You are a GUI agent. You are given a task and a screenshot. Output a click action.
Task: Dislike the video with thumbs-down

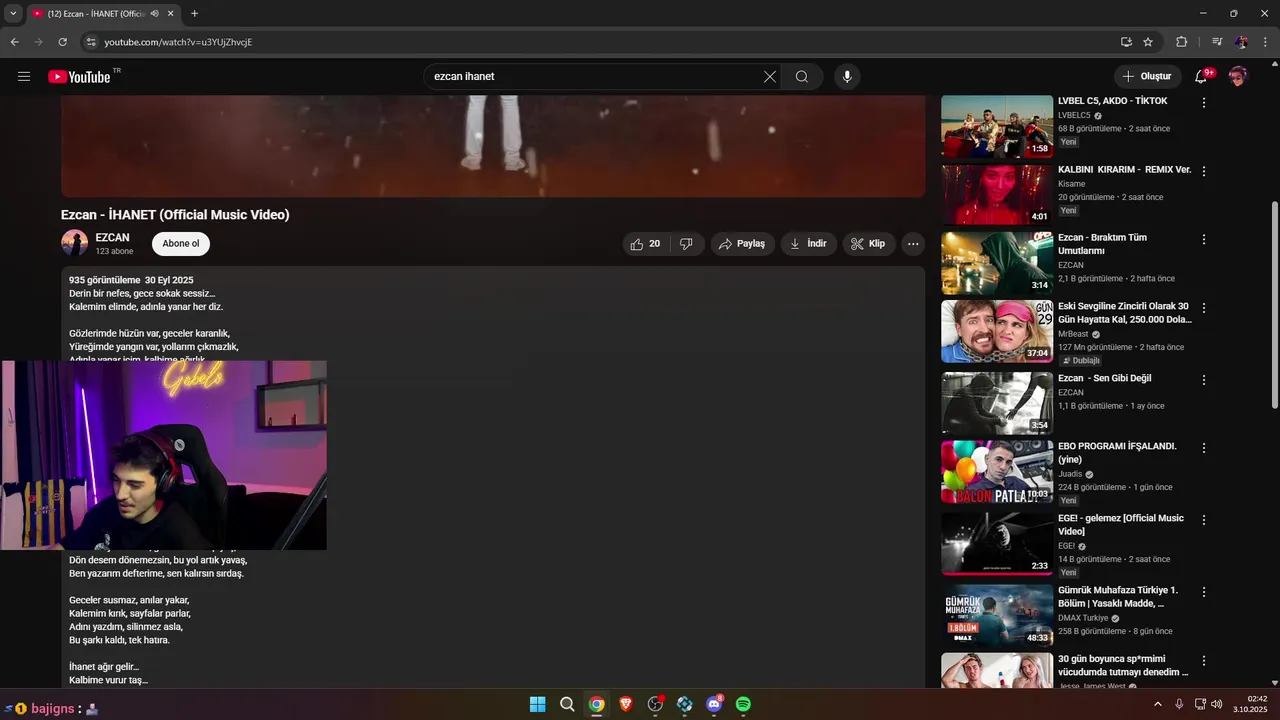[686, 244]
